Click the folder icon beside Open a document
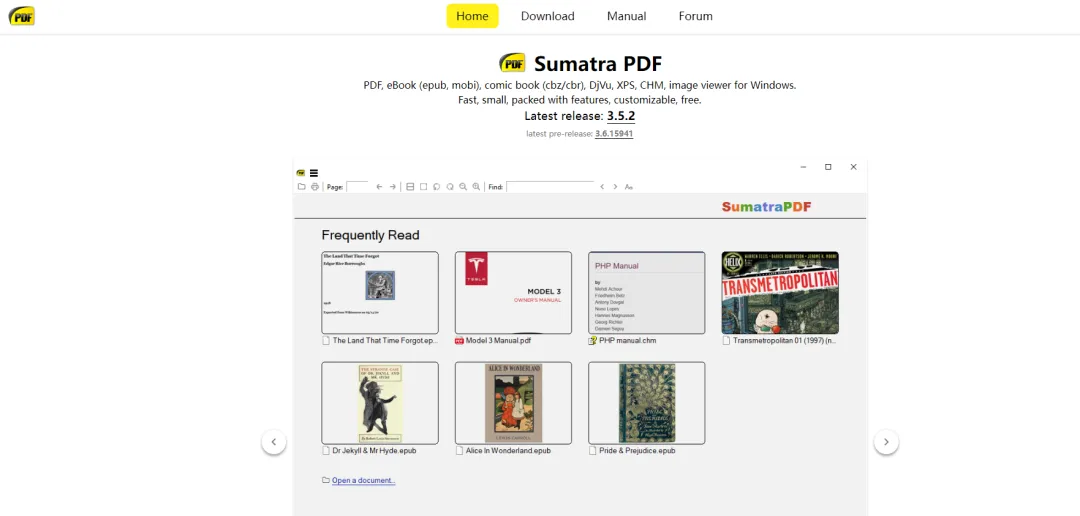The width and height of the screenshot is (1080, 516). [x=326, y=480]
